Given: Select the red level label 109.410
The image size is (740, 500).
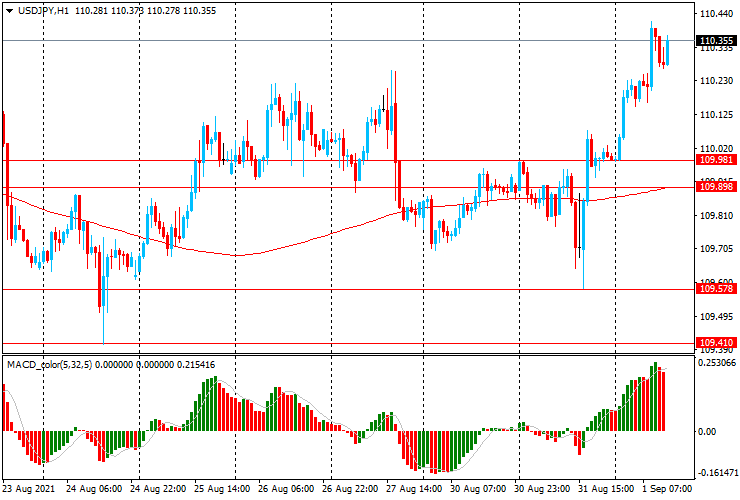Looking at the screenshot, I should 716,343.
